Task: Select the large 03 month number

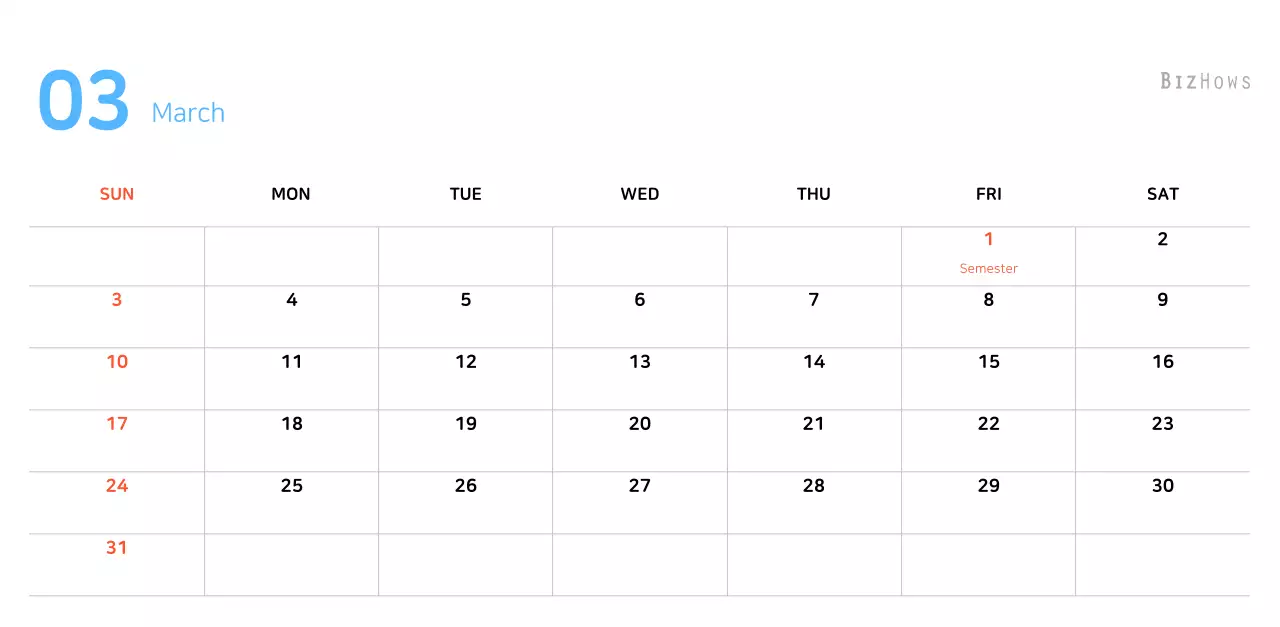Action: [84, 101]
